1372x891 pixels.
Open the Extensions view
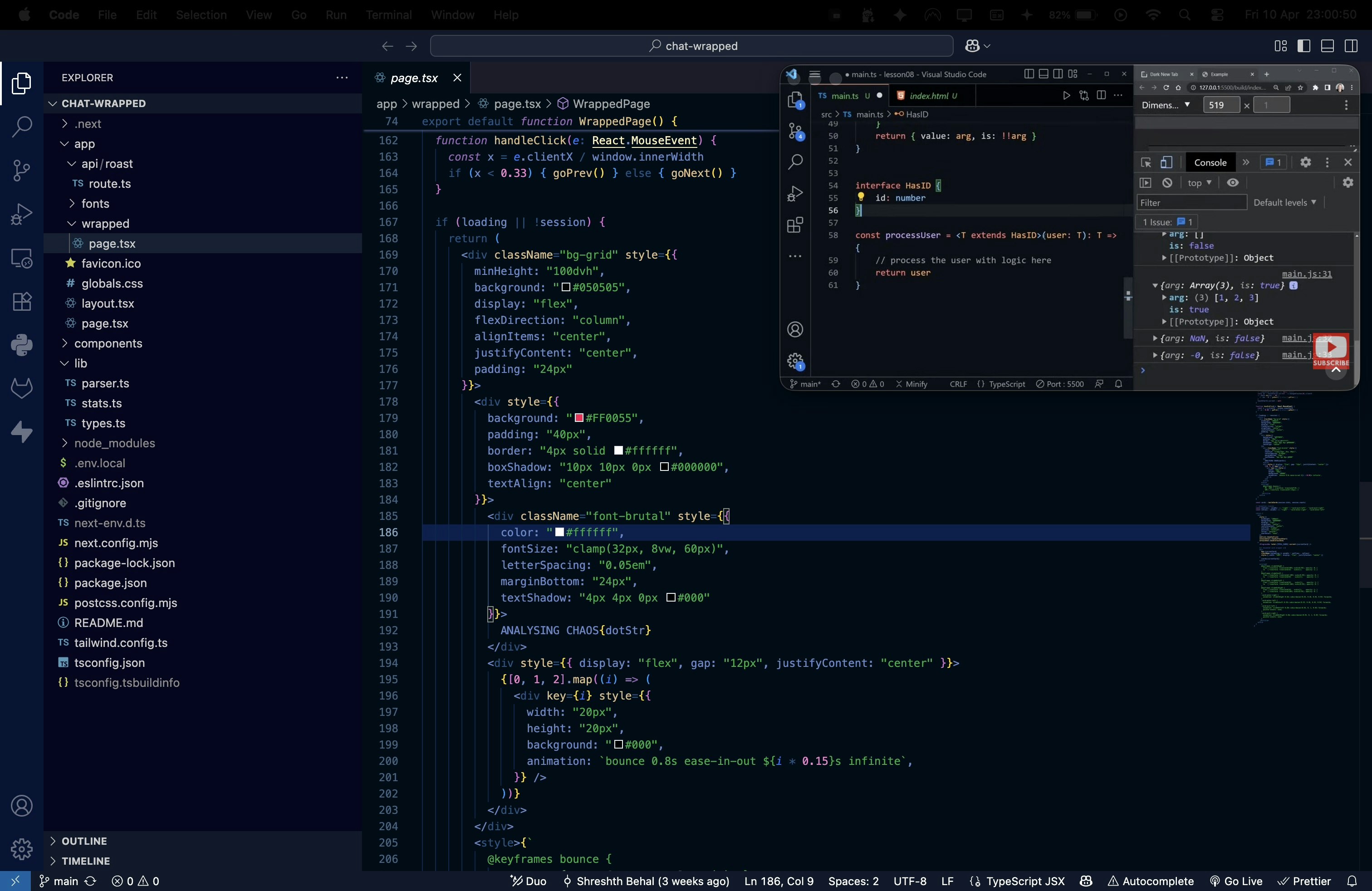[21, 301]
